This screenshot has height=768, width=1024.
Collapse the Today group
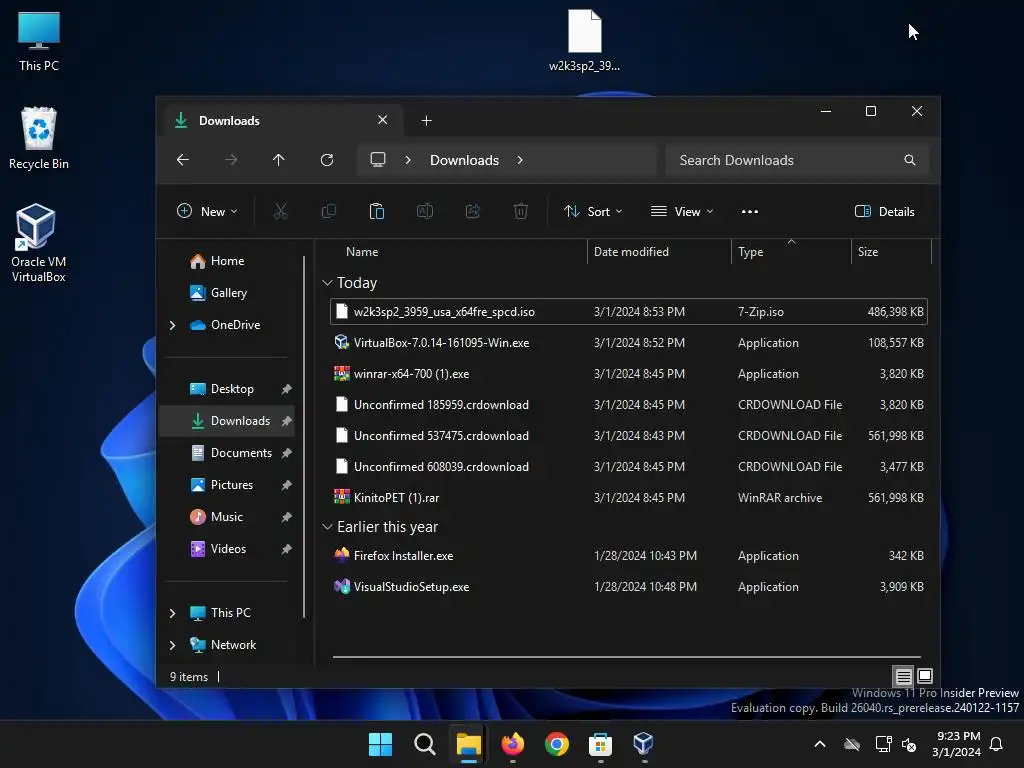(x=327, y=283)
